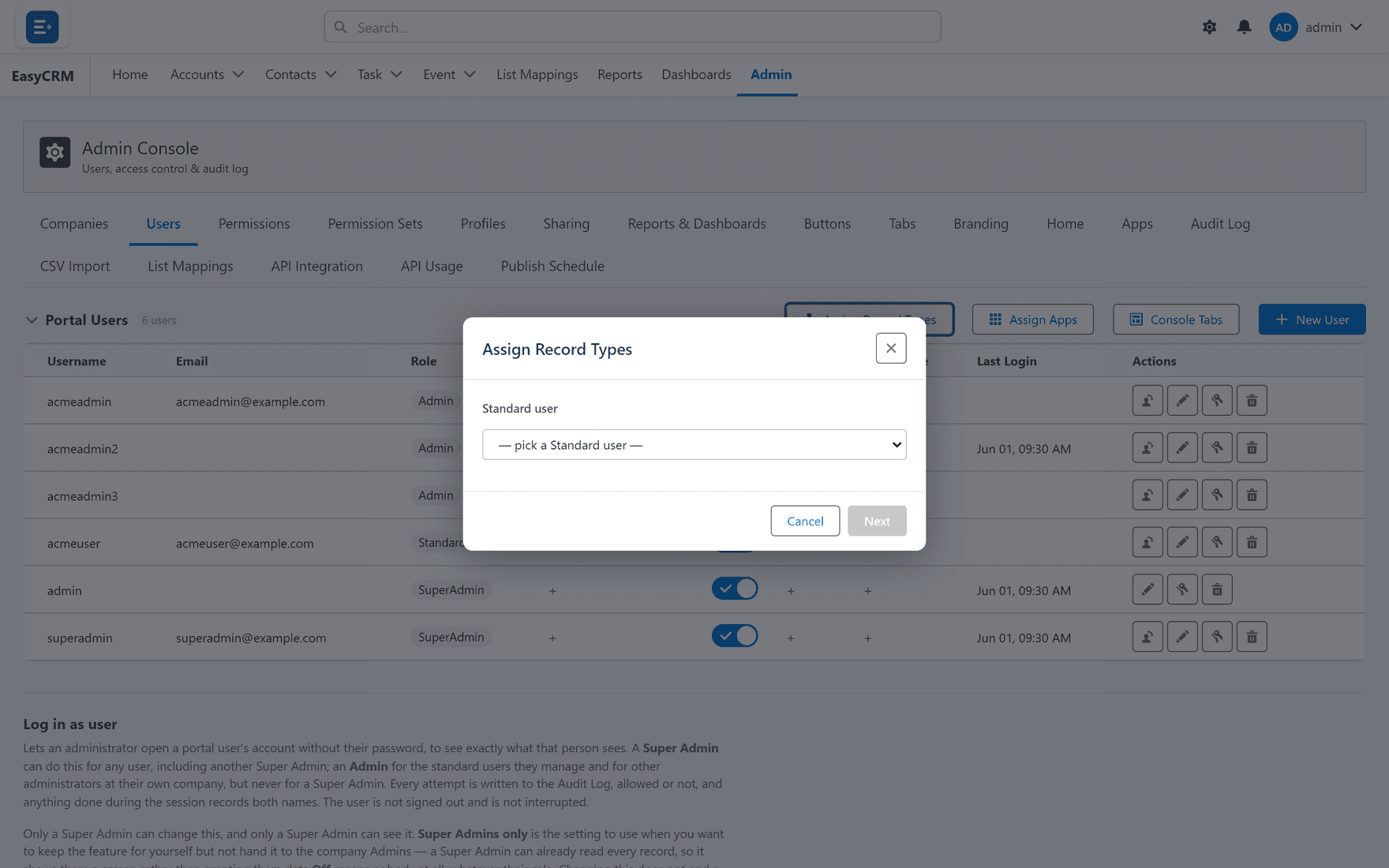Click the delete trash icon for acmeuser

point(1252,543)
